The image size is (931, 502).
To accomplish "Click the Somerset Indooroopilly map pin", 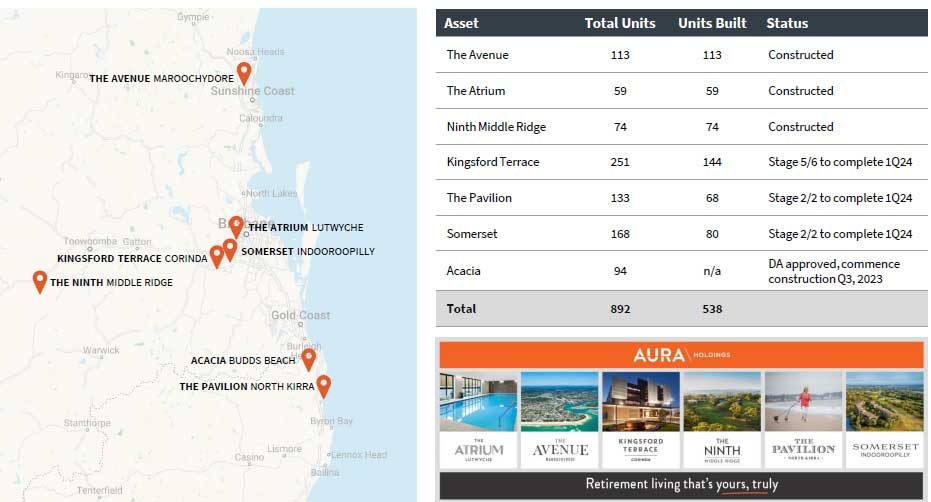I will pos(230,250).
